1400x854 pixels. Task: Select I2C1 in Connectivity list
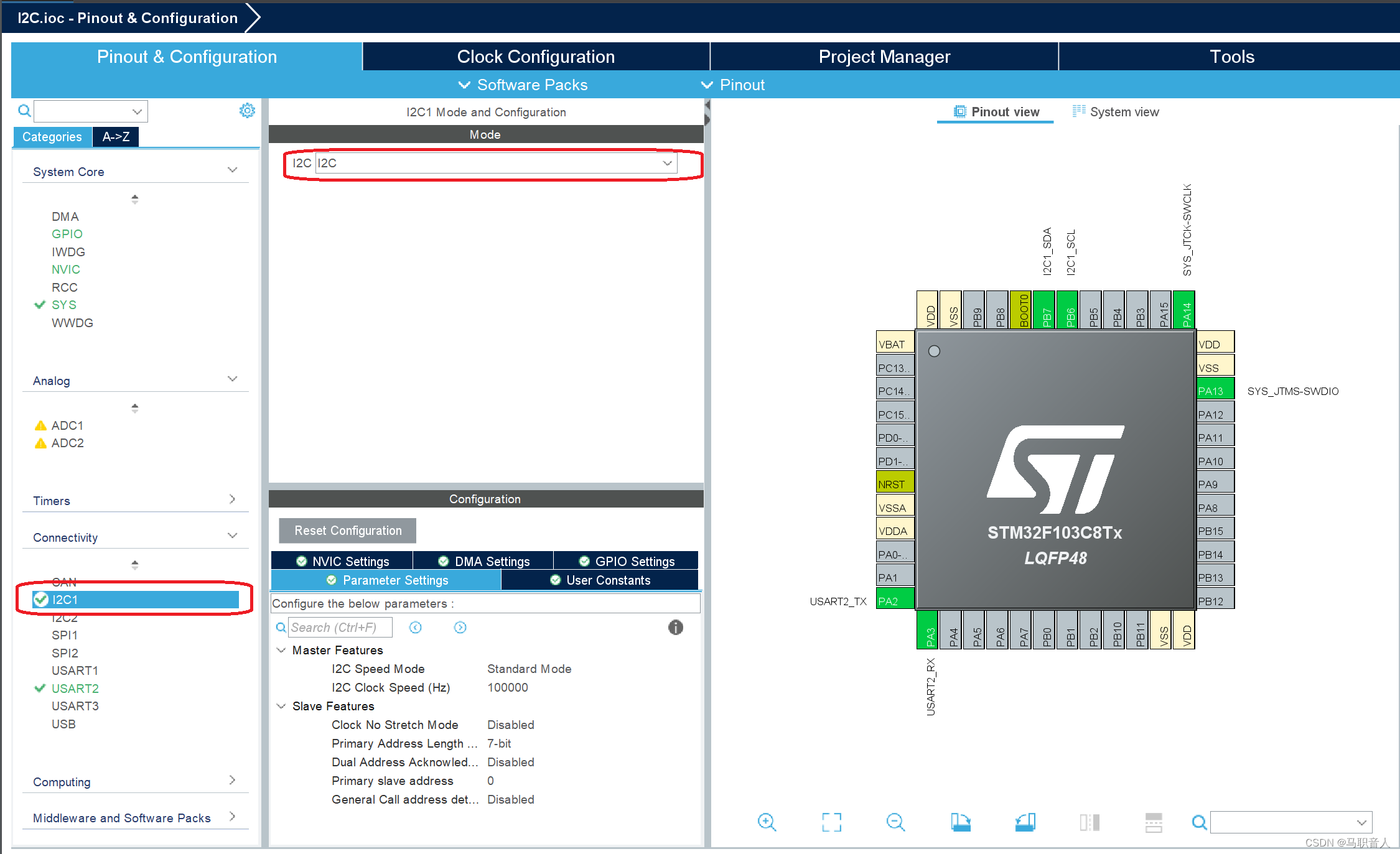click(135, 600)
